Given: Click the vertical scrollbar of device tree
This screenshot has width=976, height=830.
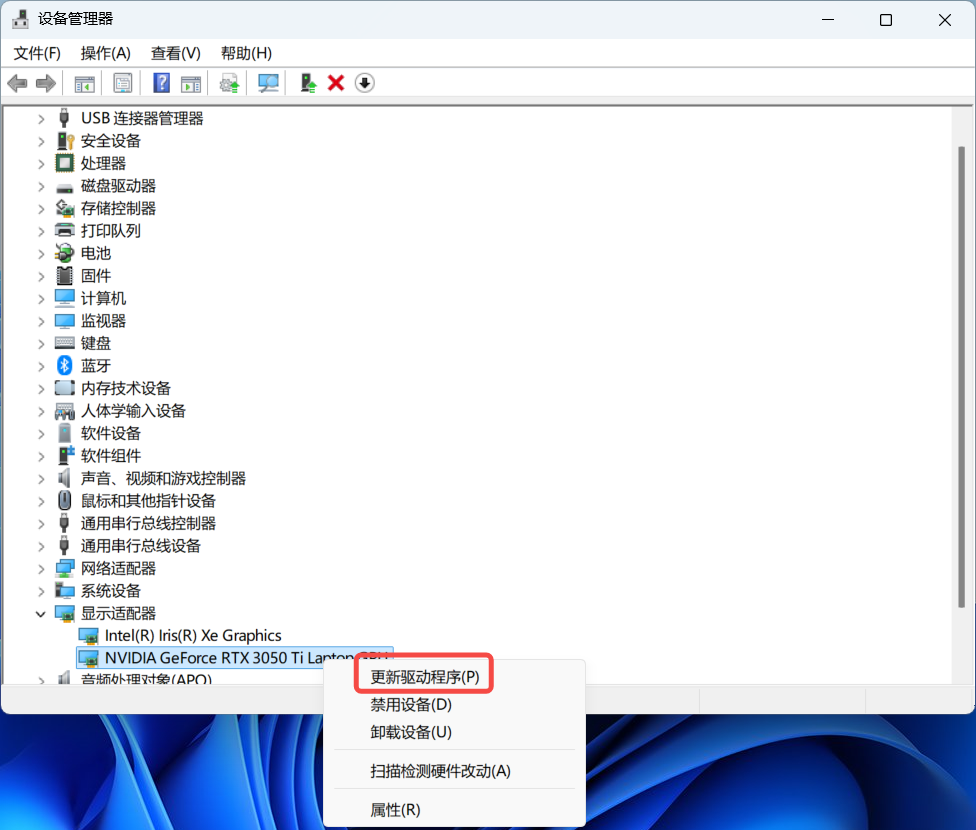Looking at the screenshot, I should pyautogui.click(x=961, y=400).
